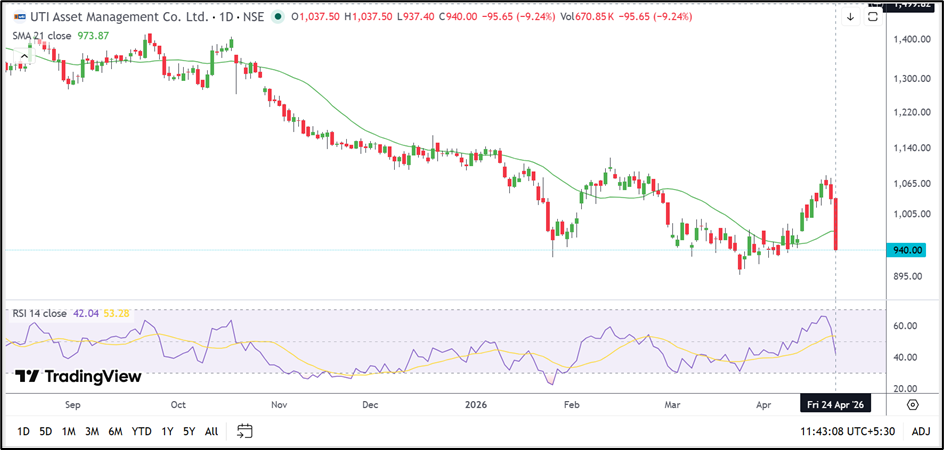Click the TradingView logo watermark
Image resolution: width=944 pixels, height=450 pixels.
pos(78,377)
